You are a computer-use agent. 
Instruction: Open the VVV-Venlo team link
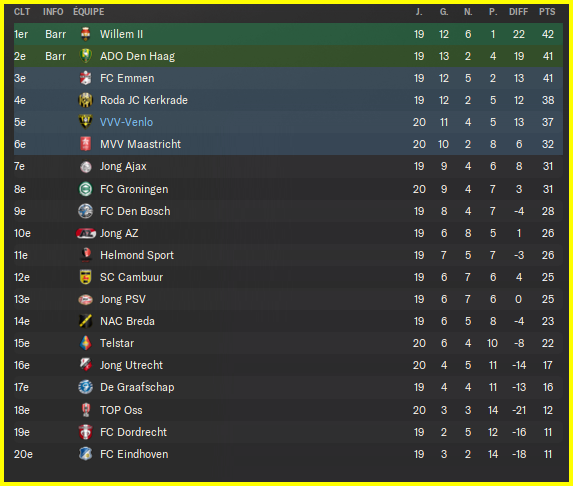click(126, 122)
